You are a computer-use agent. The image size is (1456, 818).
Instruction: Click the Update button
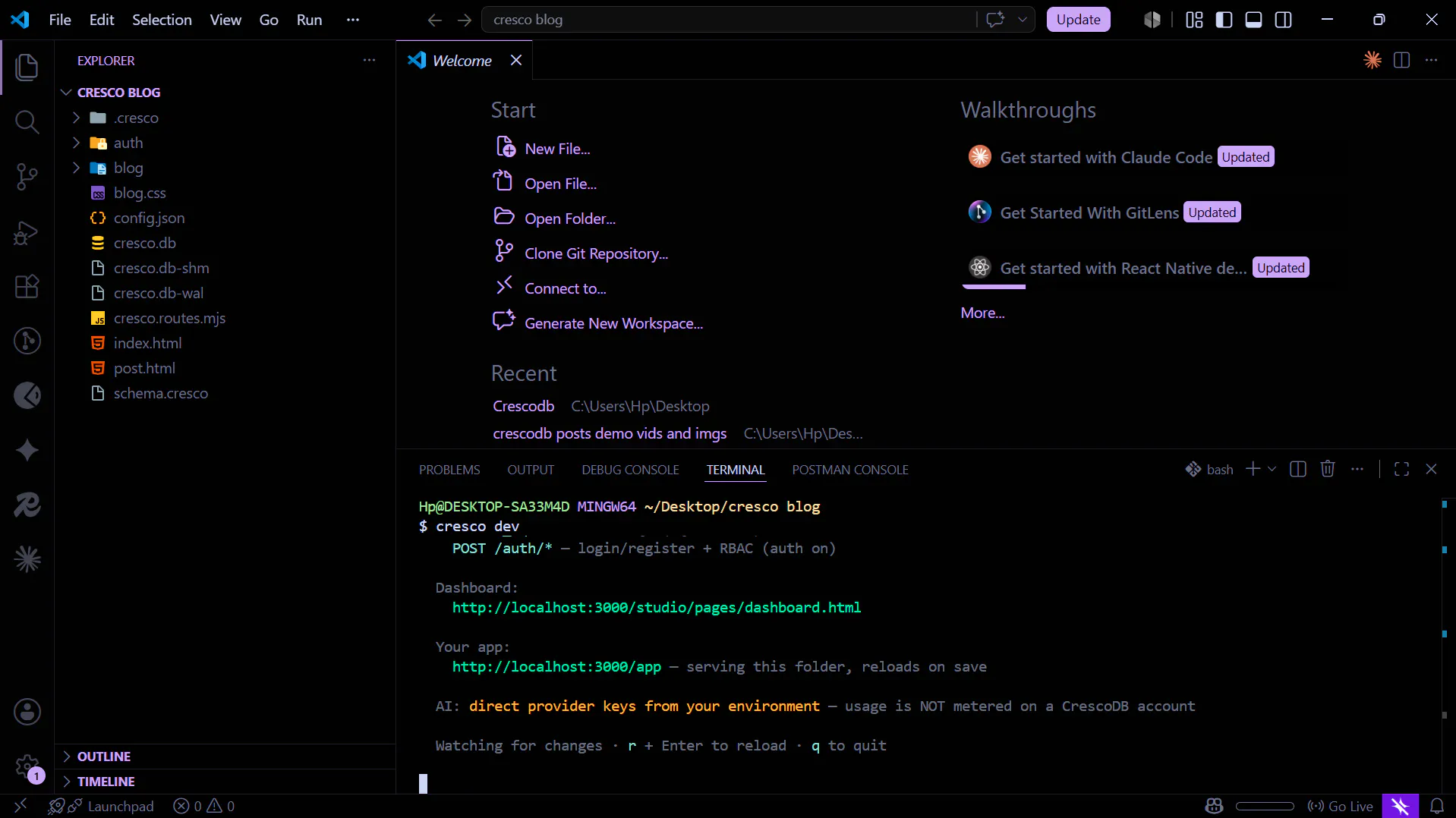click(1078, 20)
